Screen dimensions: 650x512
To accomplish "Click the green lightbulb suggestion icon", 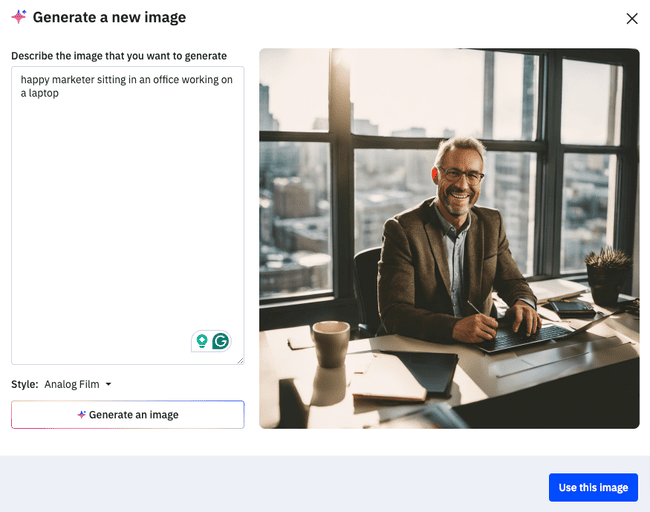I will tap(202, 341).
